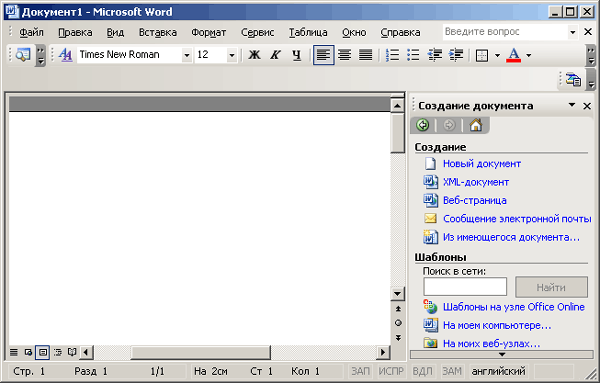Switch to Print Layout view icon
The height and width of the screenshot is (383, 600).
tap(42, 352)
